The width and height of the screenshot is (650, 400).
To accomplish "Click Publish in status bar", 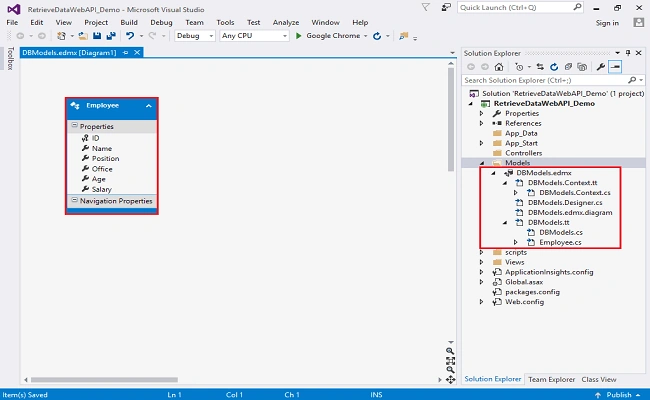I will point(618,395).
